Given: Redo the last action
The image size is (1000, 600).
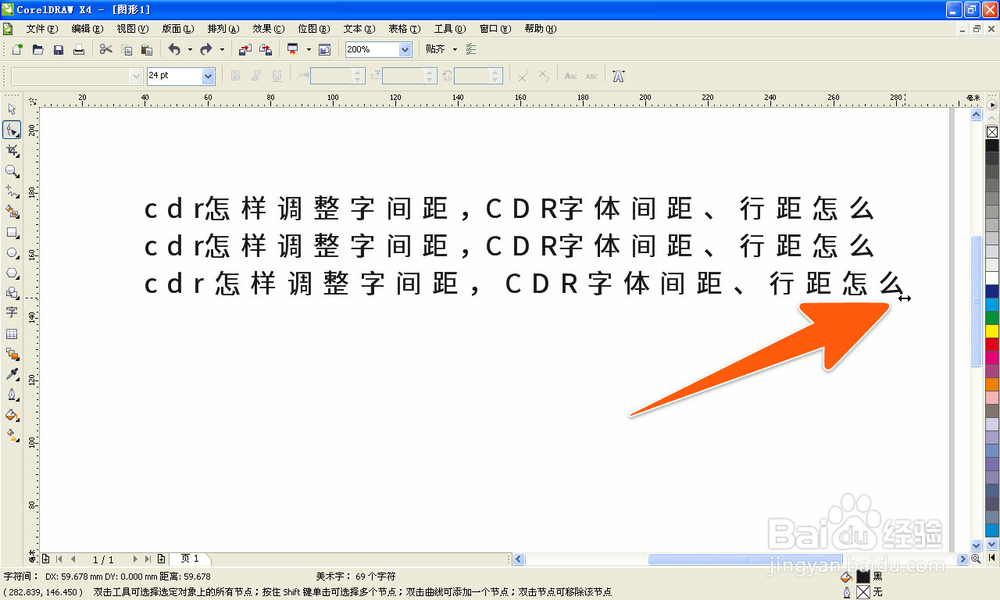Looking at the screenshot, I should 206,49.
